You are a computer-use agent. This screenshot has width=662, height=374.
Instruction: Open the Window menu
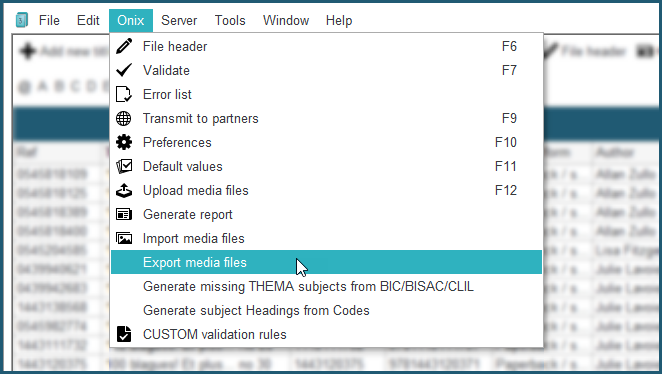point(286,20)
